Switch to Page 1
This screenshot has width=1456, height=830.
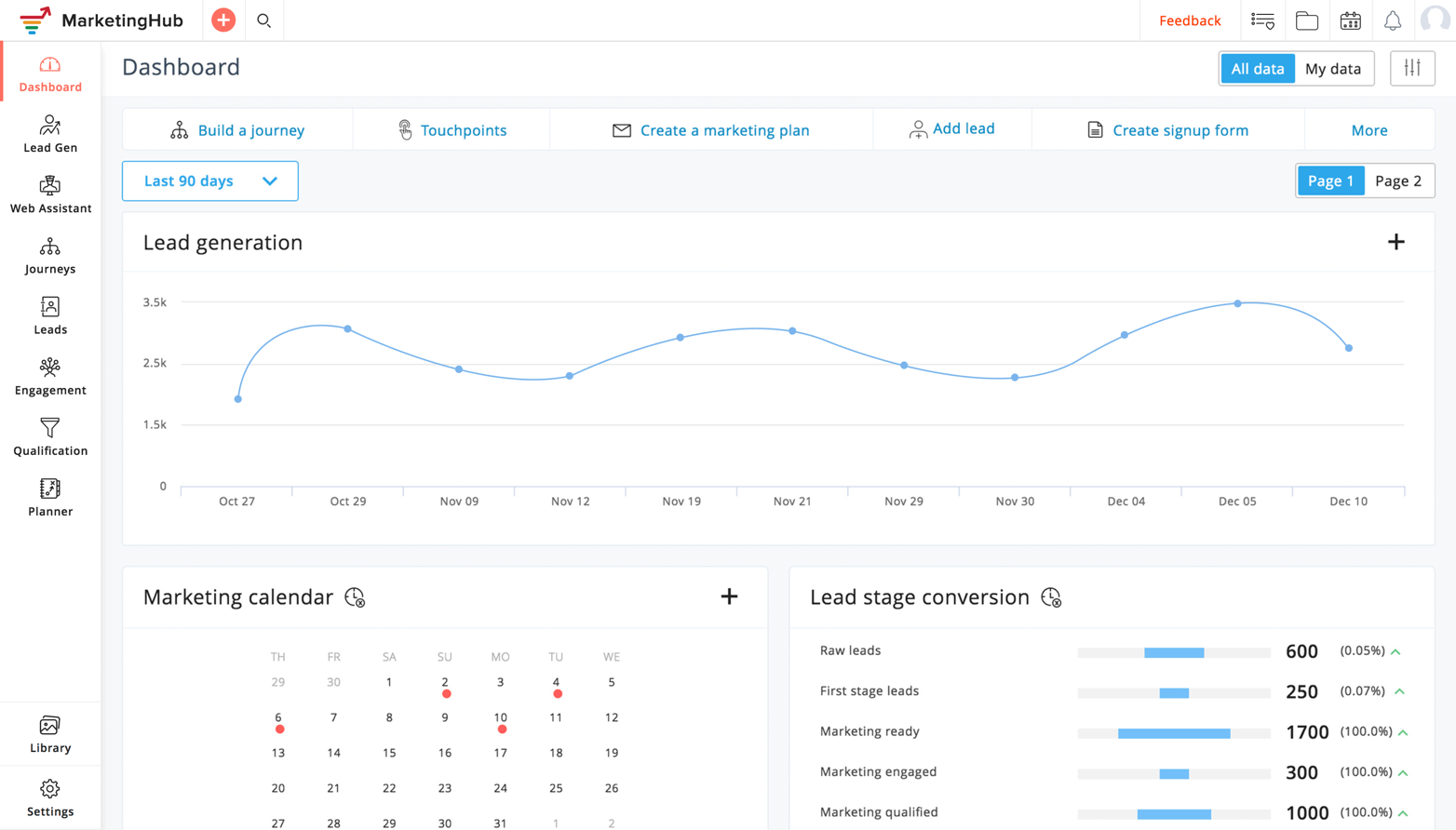click(1330, 181)
